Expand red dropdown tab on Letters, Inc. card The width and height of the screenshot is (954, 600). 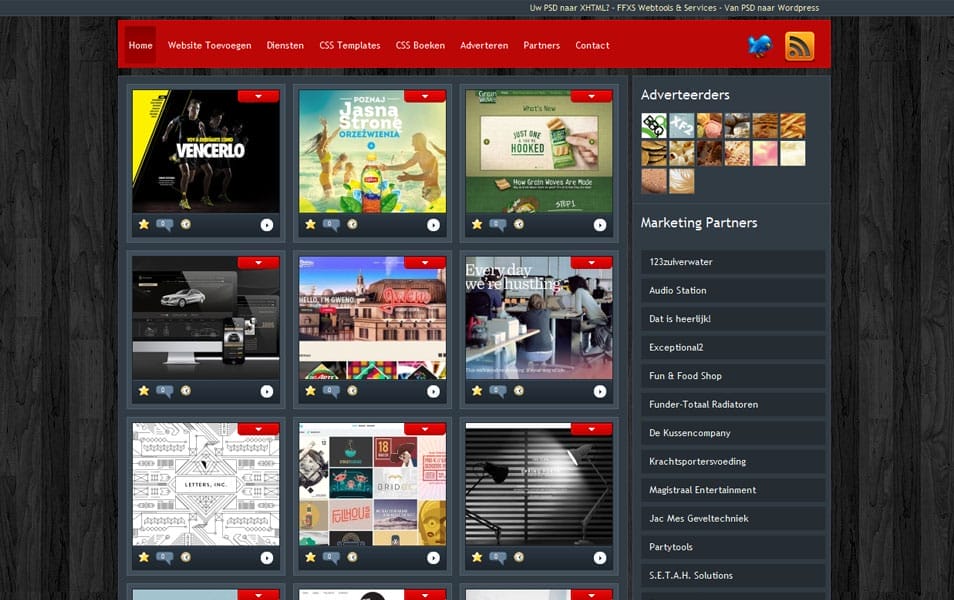coord(259,429)
